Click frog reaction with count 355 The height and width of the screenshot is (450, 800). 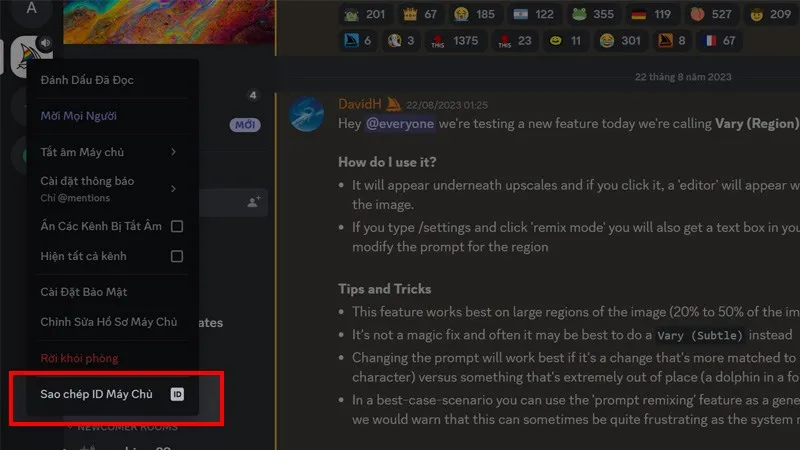[593, 14]
